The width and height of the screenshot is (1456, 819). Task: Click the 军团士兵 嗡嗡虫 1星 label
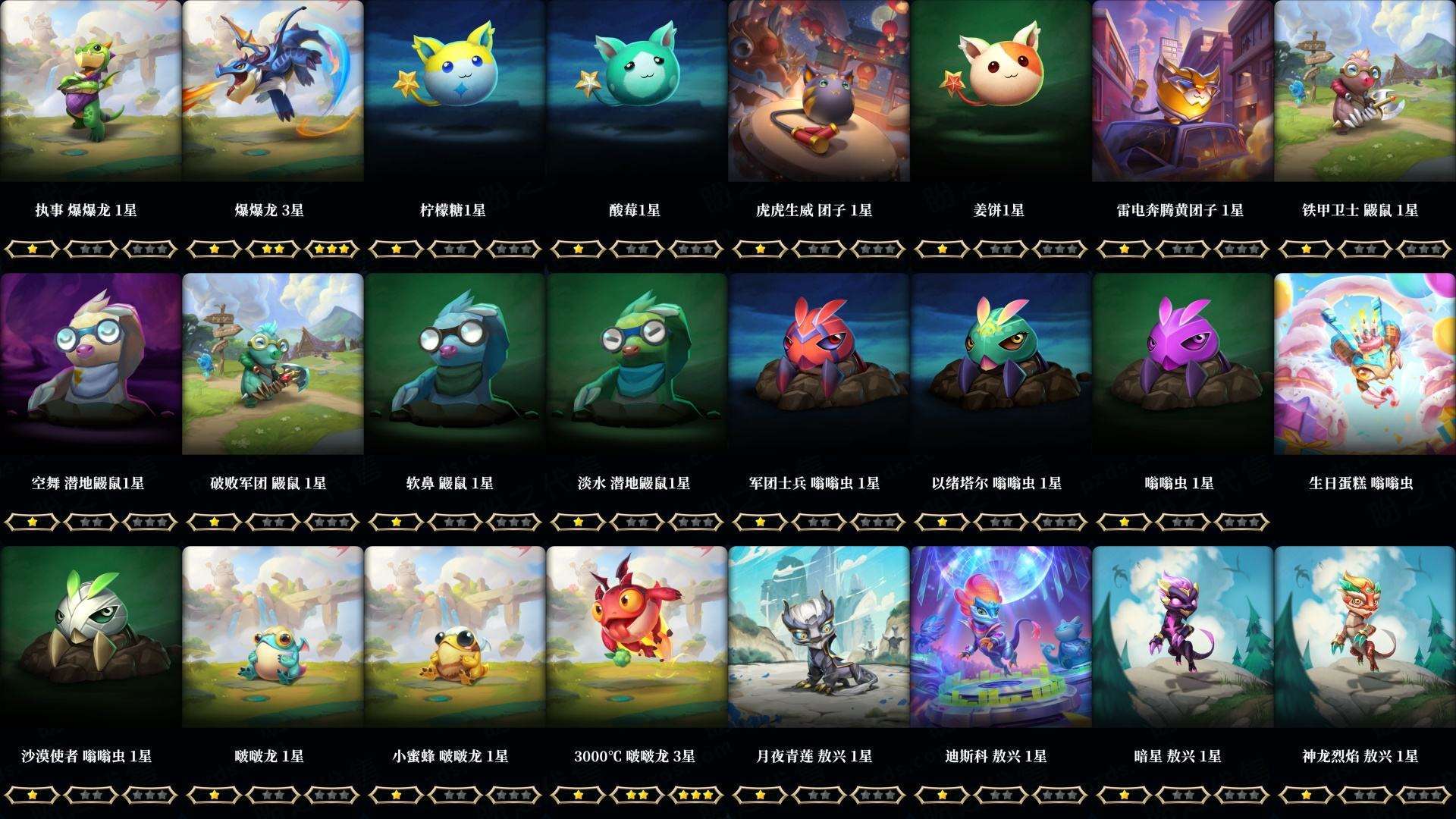pyautogui.click(x=814, y=483)
